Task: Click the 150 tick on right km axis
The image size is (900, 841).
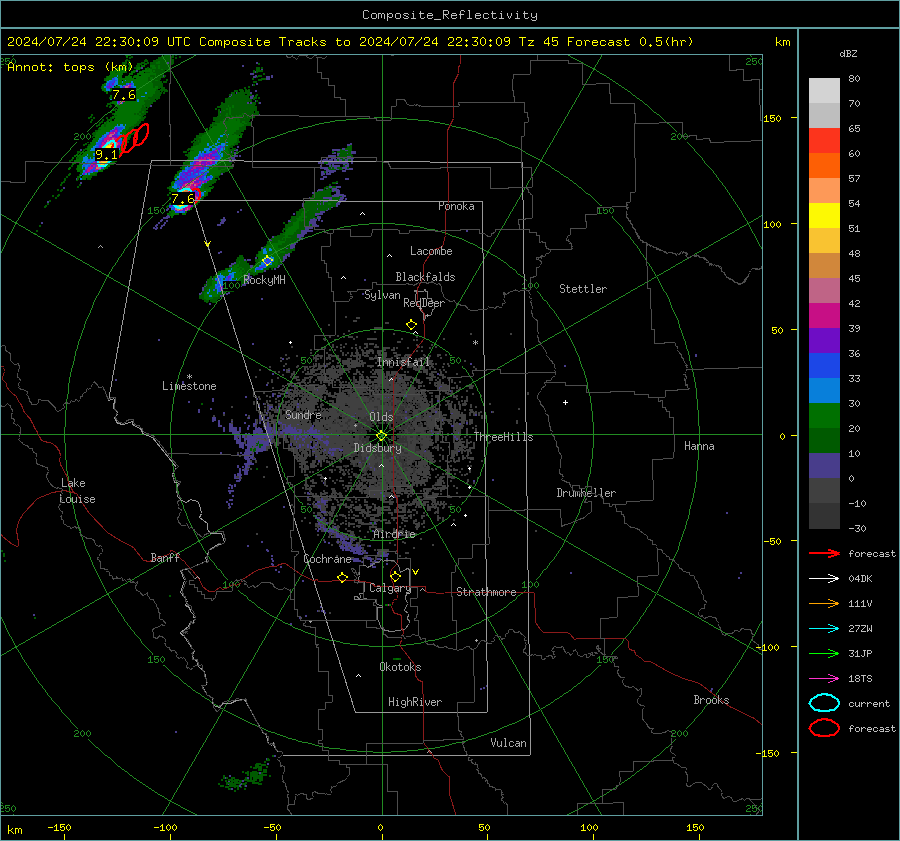Action: point(773,118)
